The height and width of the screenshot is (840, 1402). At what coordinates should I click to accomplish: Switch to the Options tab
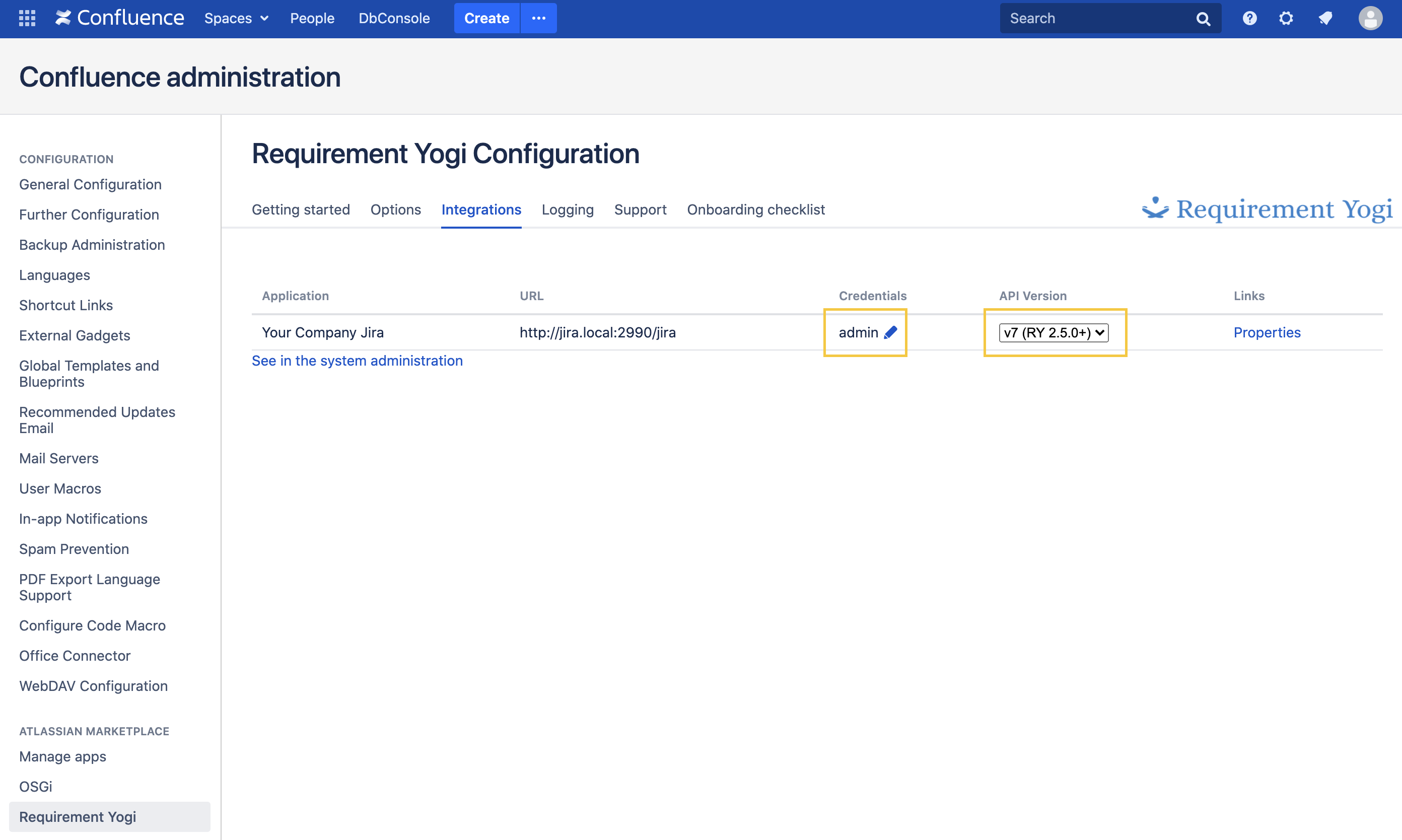(x=395, y=209)
